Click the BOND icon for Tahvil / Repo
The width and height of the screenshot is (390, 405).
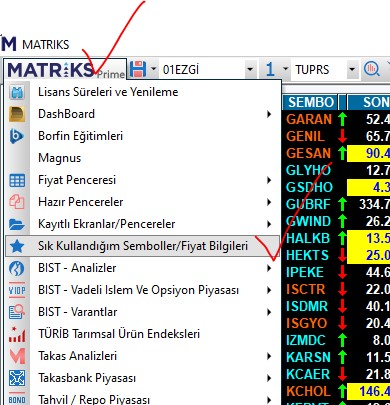tap(17, 399)
